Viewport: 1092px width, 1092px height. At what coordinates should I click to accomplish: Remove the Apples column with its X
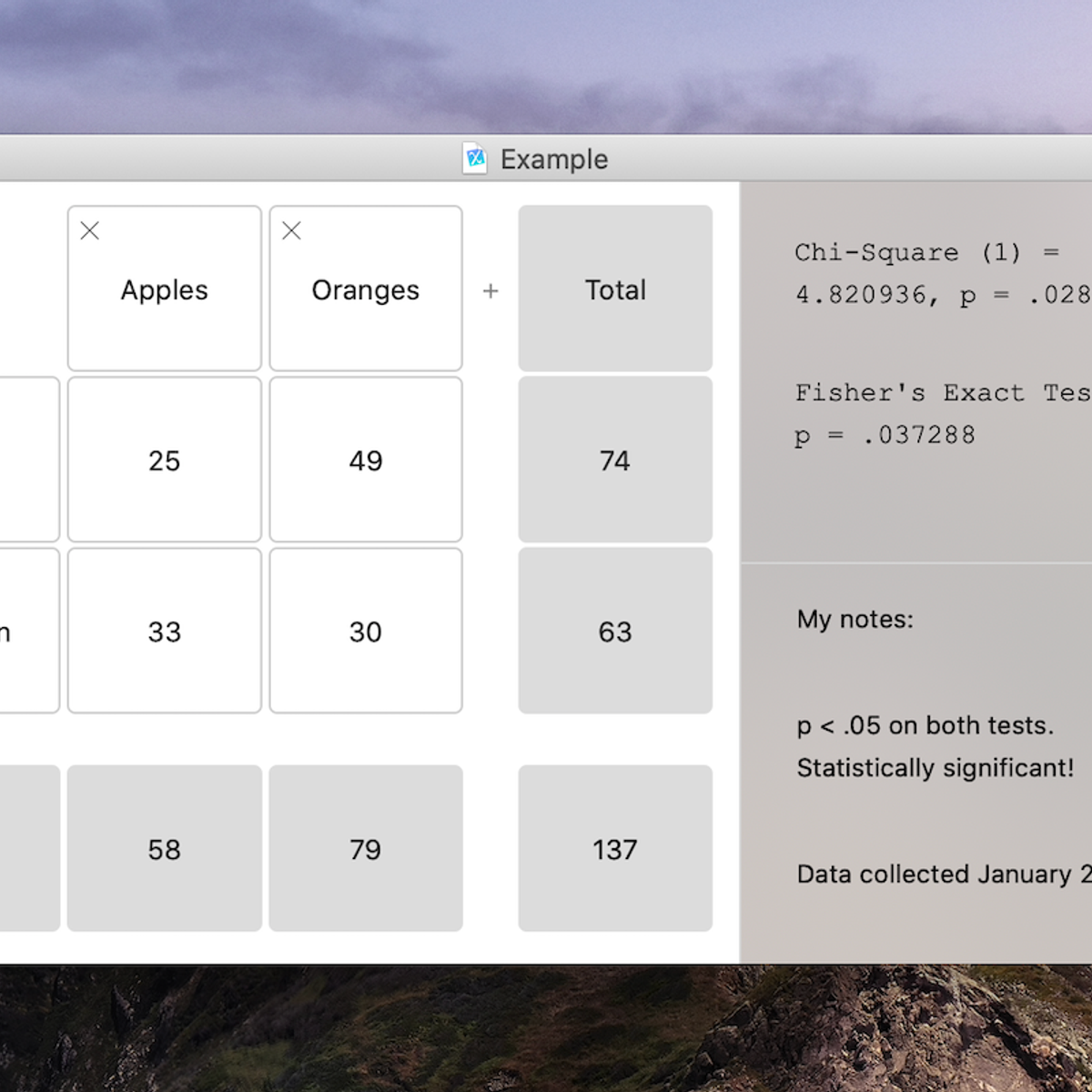click(90, 231)
